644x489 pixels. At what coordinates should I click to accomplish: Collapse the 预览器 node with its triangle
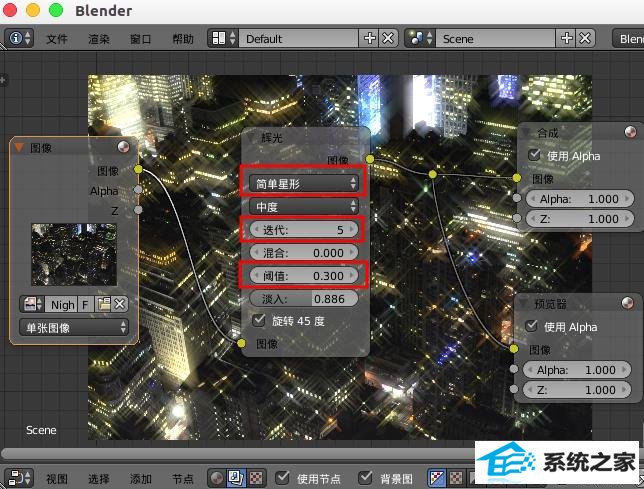[523, 304]
